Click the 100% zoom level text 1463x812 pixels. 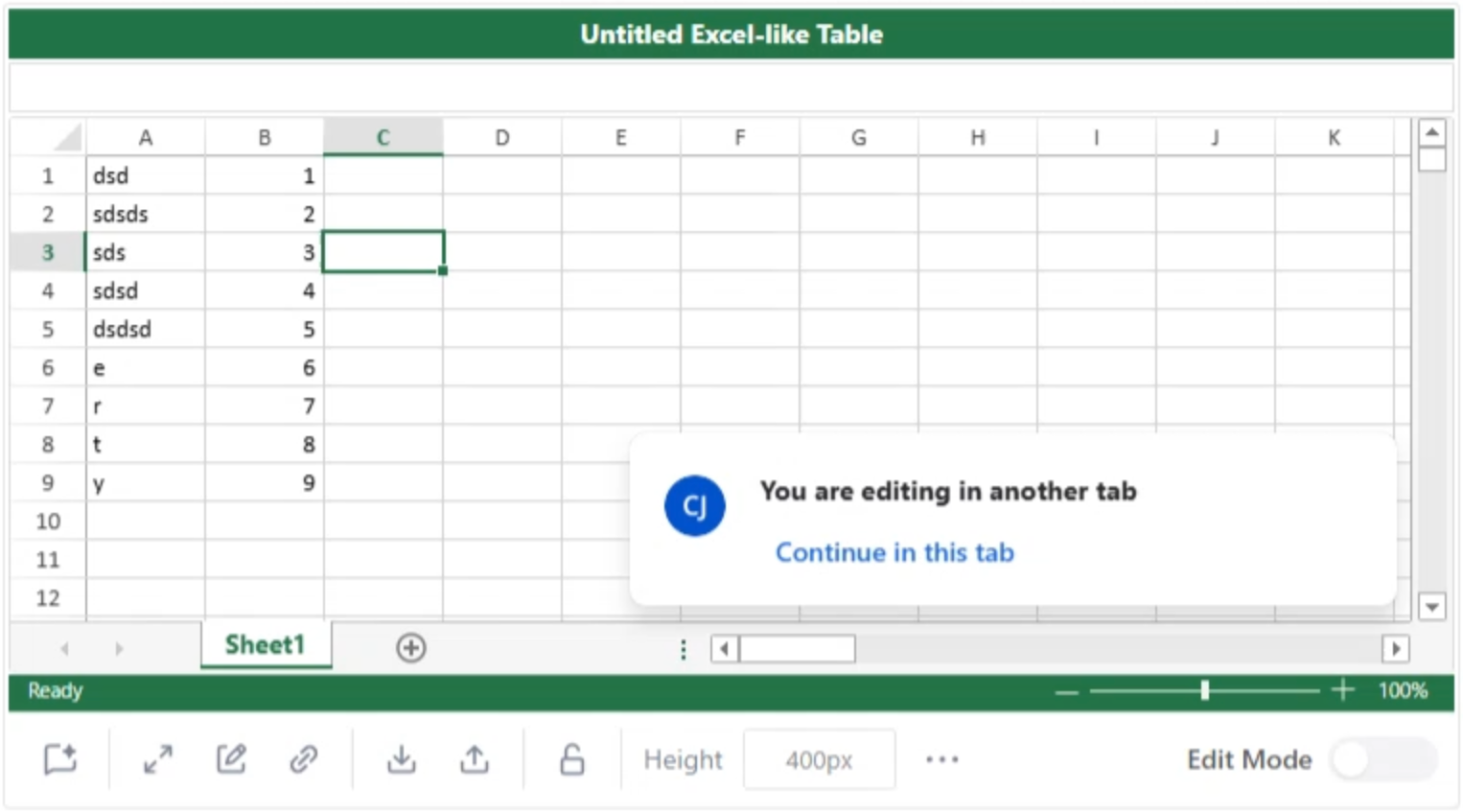(1403, 690)
